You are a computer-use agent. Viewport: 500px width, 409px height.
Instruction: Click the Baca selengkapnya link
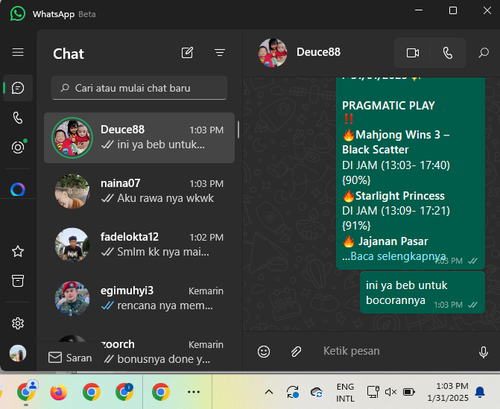398,256
